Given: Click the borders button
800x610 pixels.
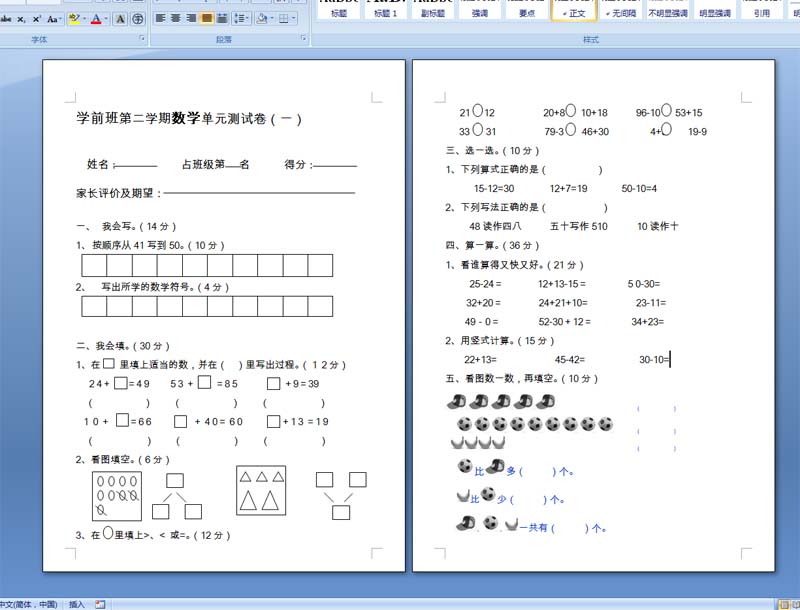Looking at the screenshot, I should pyautogui.click(x=284, y=18).
